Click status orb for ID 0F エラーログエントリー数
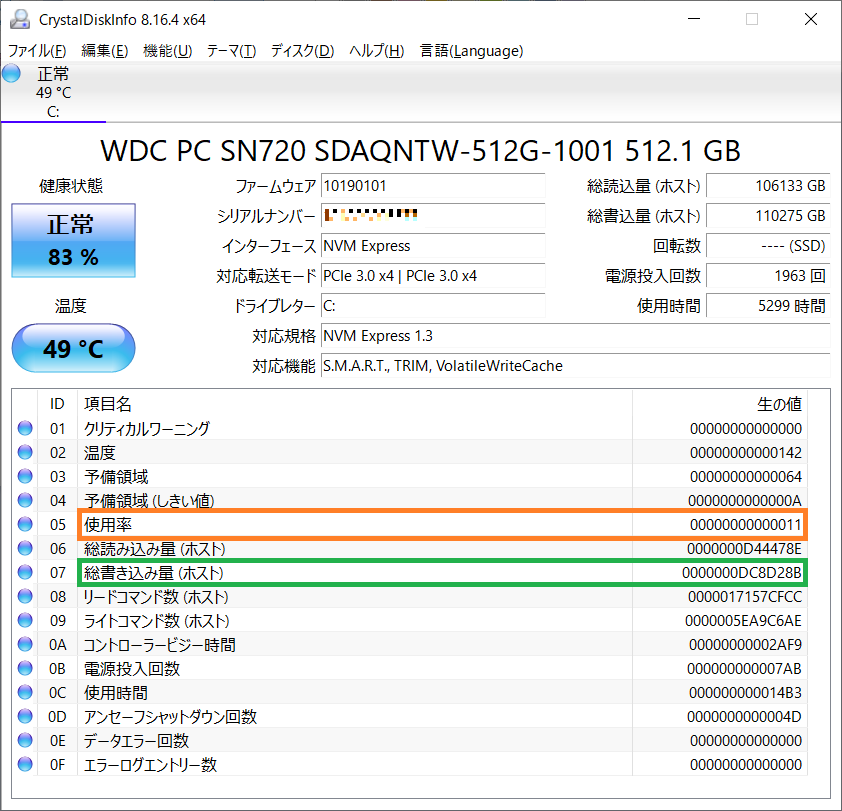Viewport: 842px width, 811px height. (x=25, y=764)
